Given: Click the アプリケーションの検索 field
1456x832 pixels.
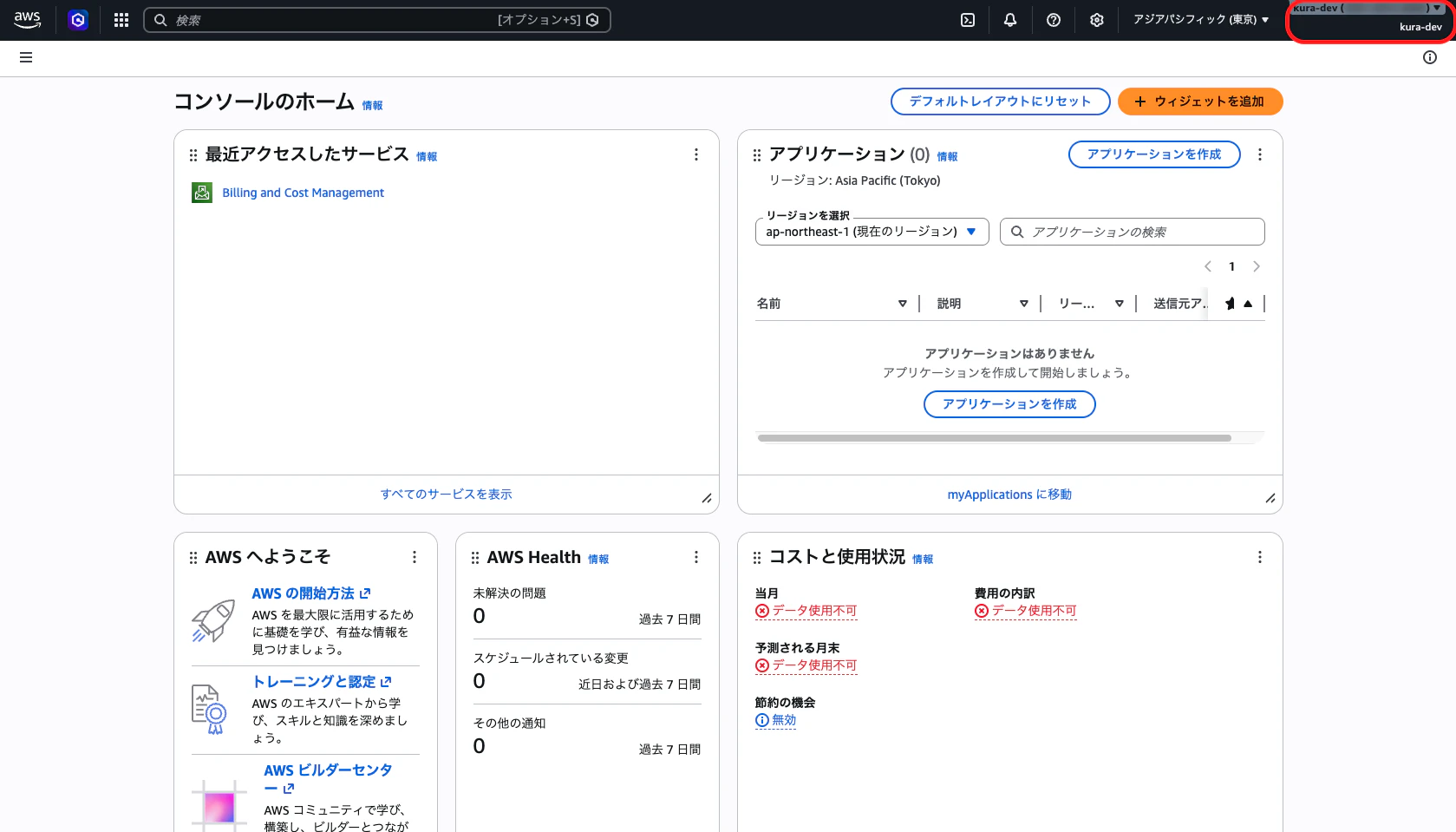Looking at the screenshot, I should click(x=1133, y=232).
